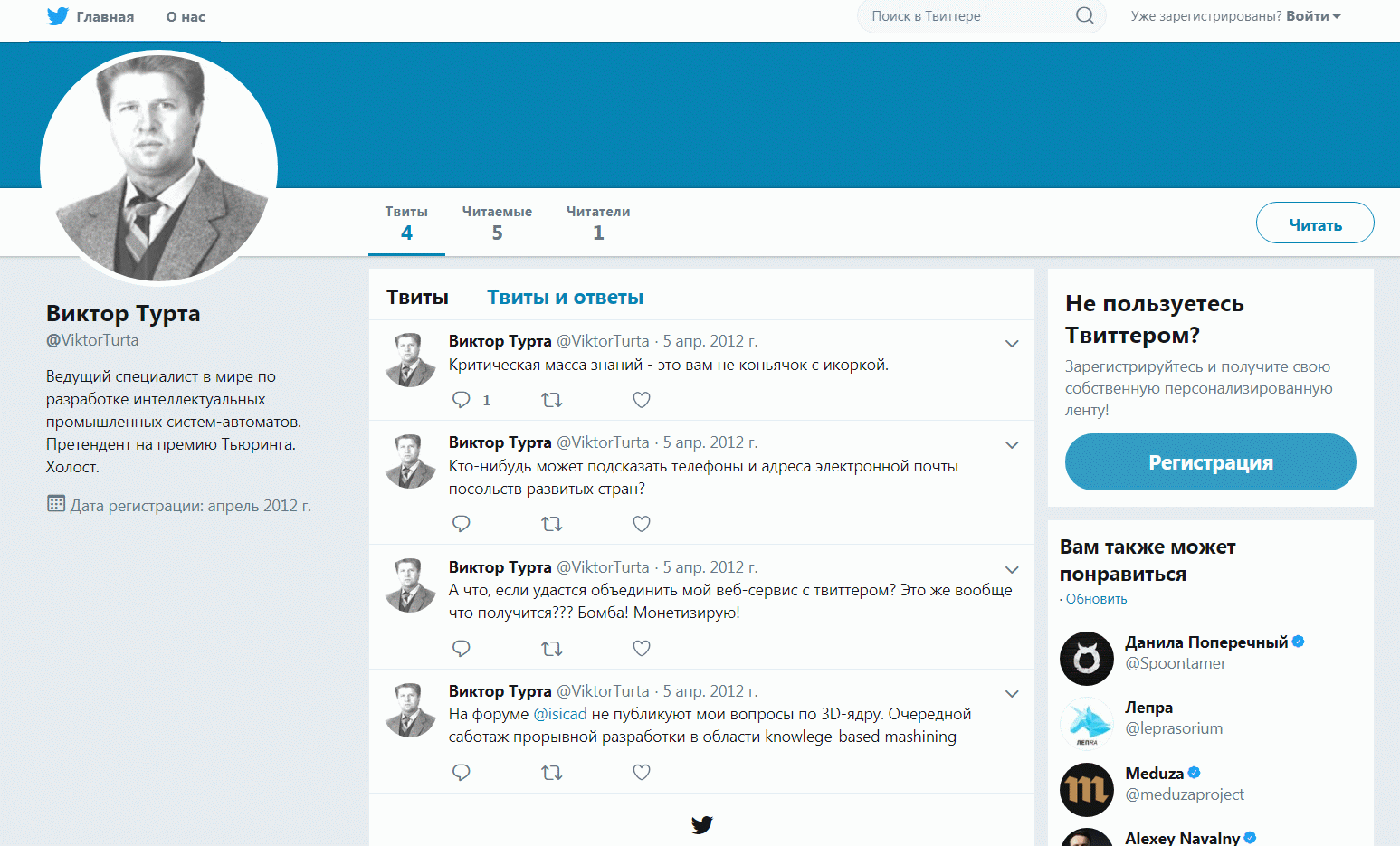
Task: Click the 'Читать' follow button
Action: (x=1315, y=223)
